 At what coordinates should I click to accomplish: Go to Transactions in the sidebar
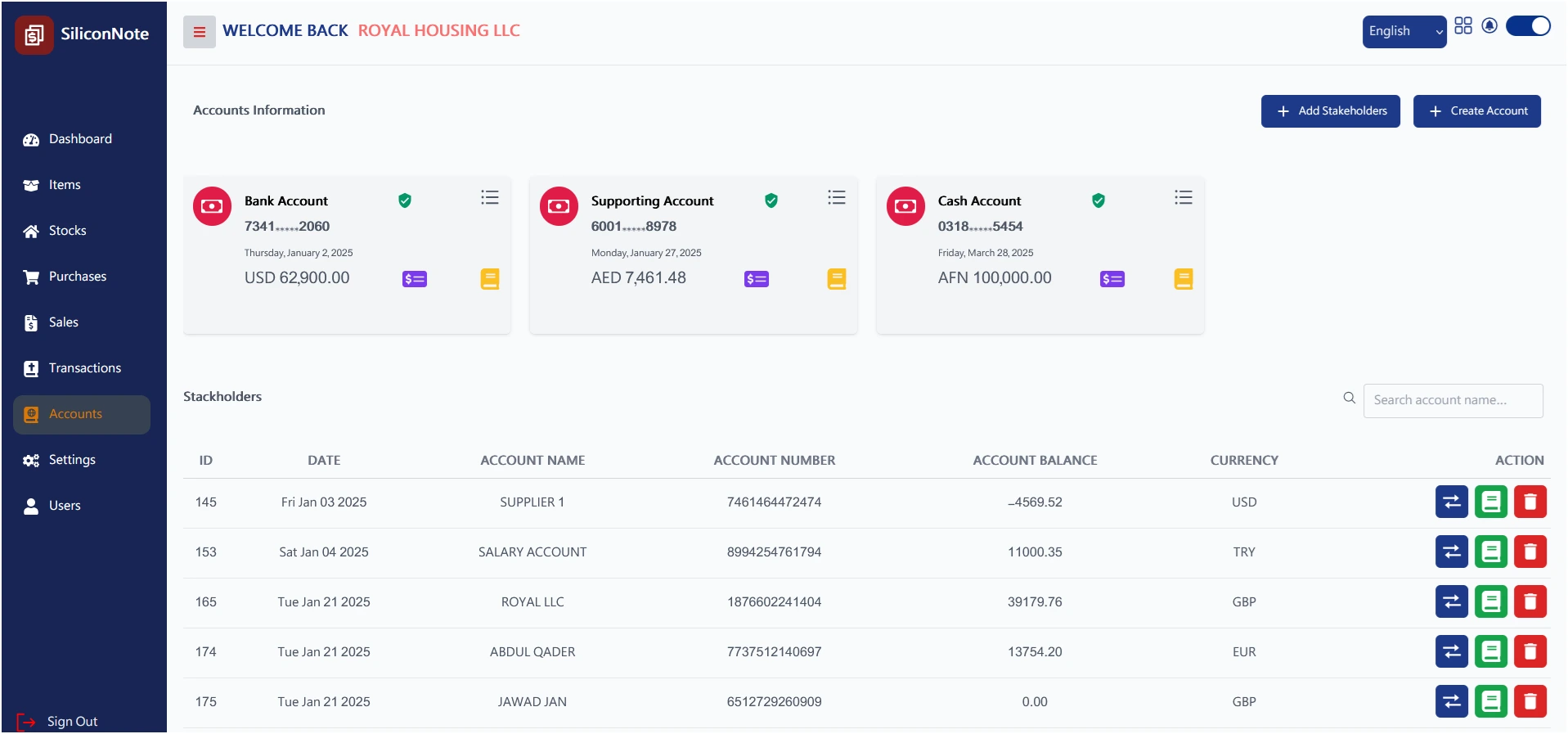[84, 368]
